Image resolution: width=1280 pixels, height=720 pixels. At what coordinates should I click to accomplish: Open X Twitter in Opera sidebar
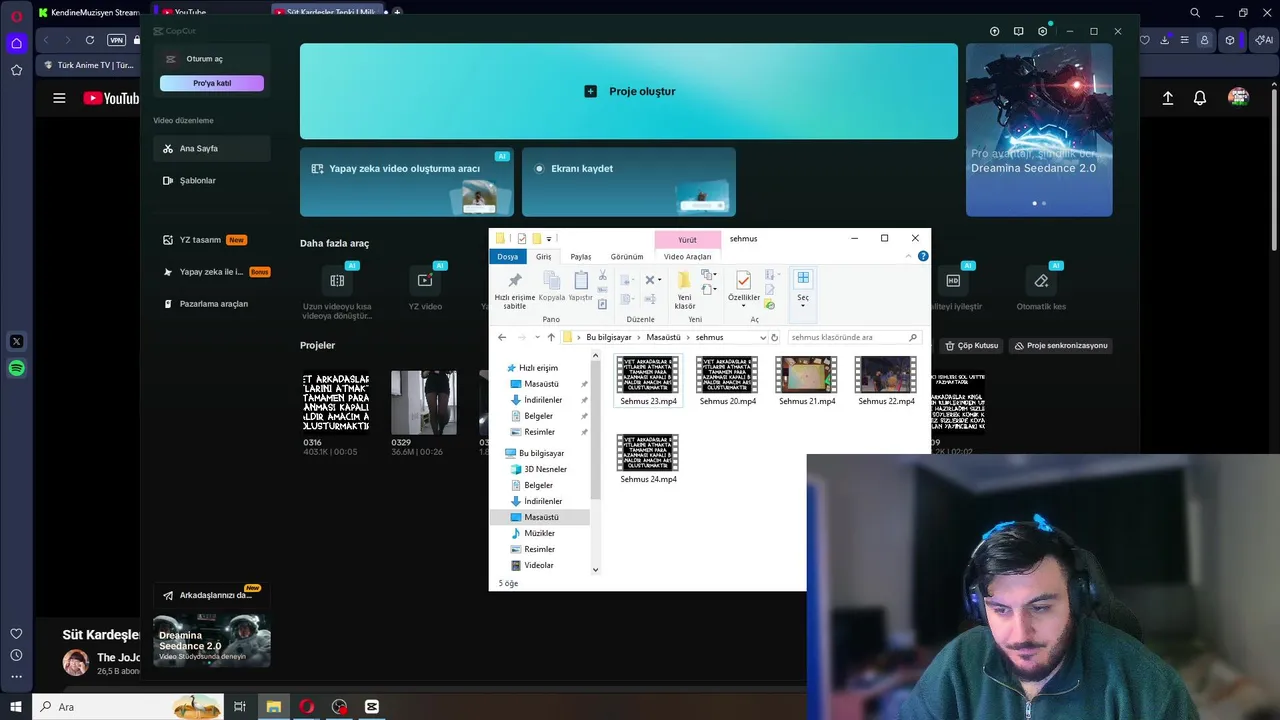tap(16, 341)
